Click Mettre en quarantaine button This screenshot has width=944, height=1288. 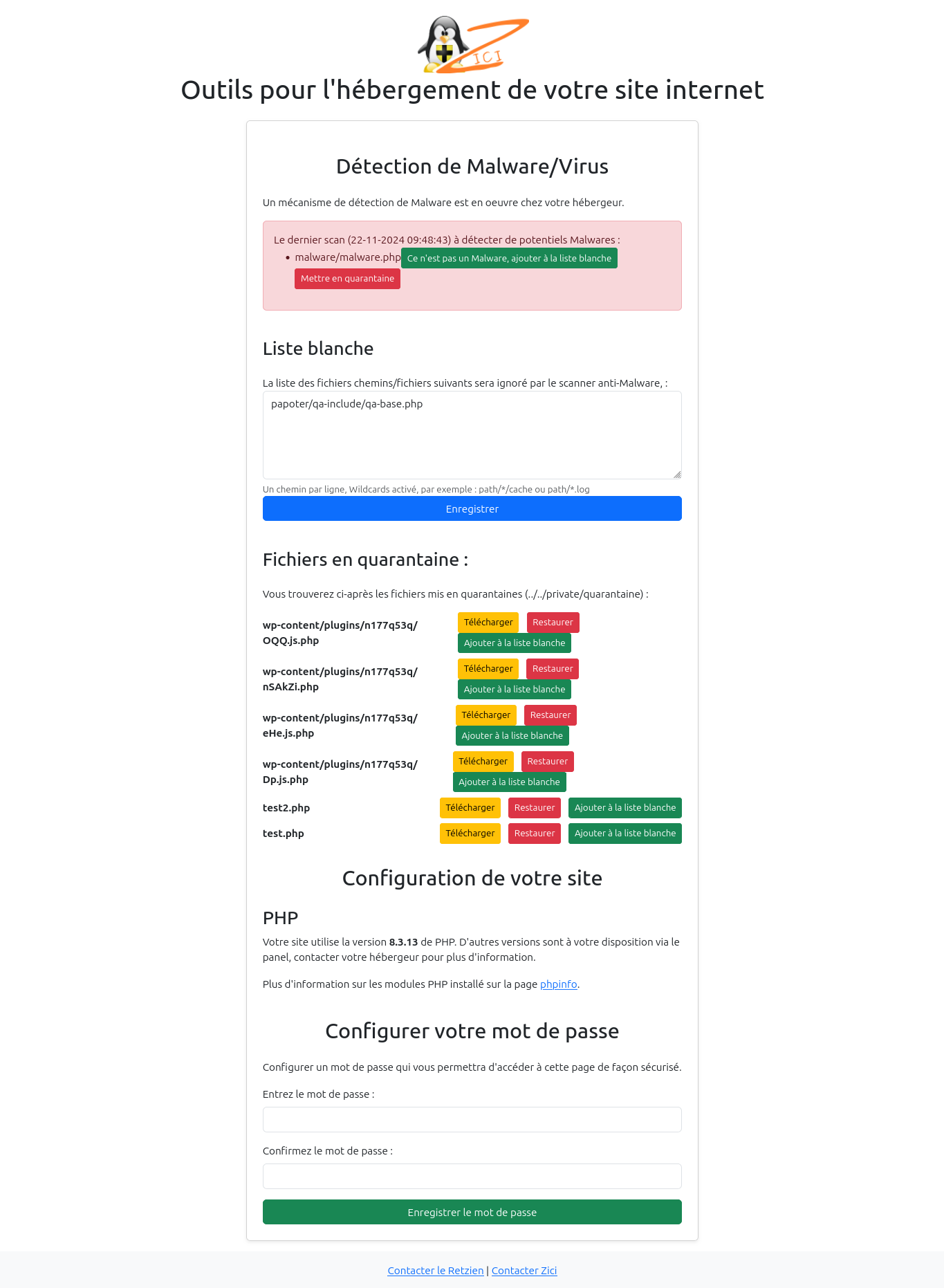pos(347,279)
